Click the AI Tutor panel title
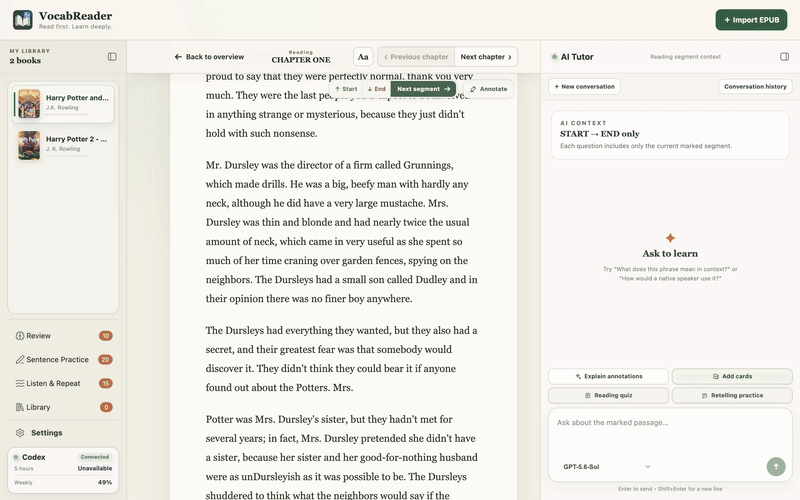Image resolution: width=800 pixels, height=500 pixels. 577,57
